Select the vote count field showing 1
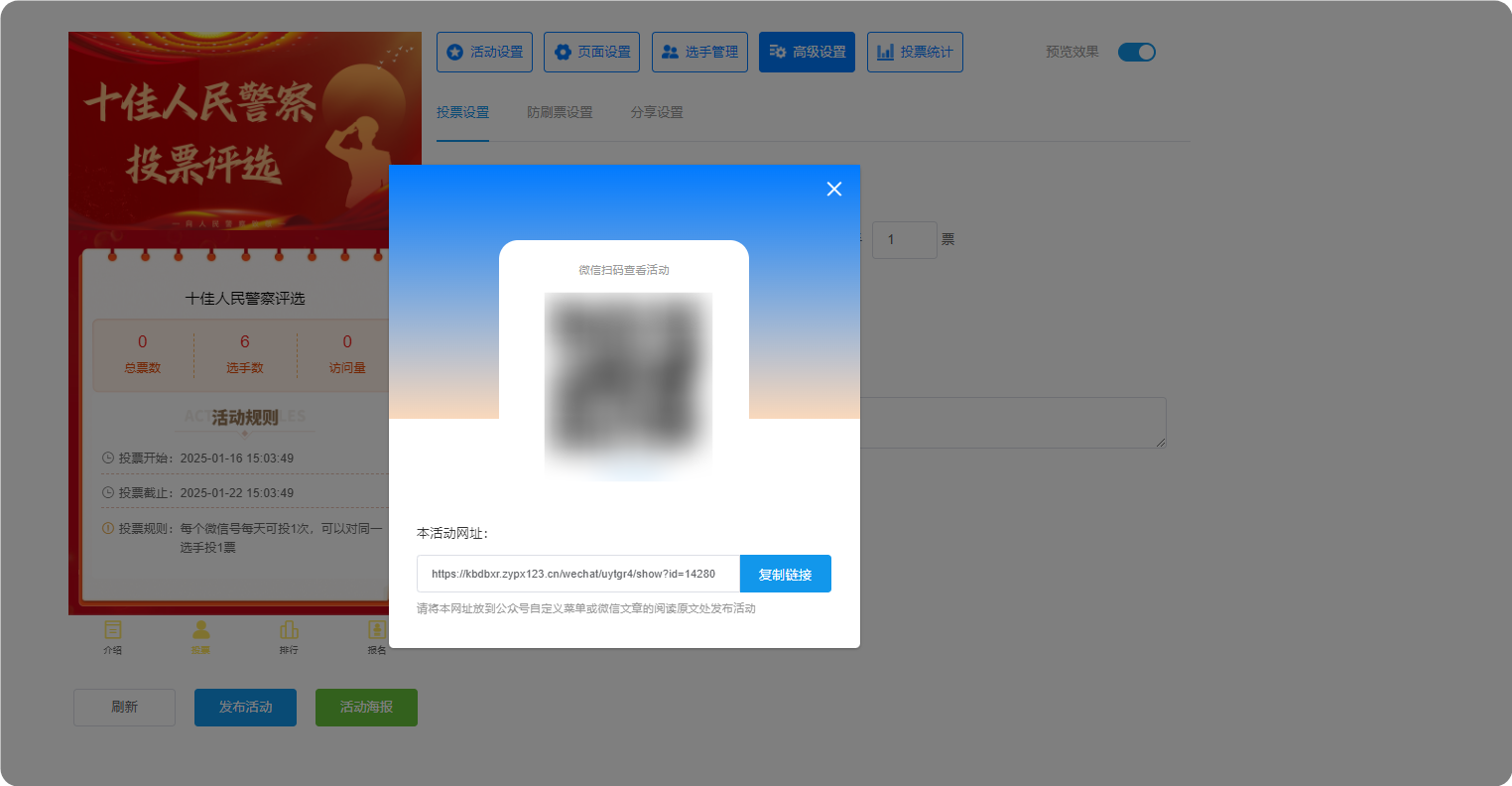The width and height of the screenshot is (1512, 786). coord(904,239)
